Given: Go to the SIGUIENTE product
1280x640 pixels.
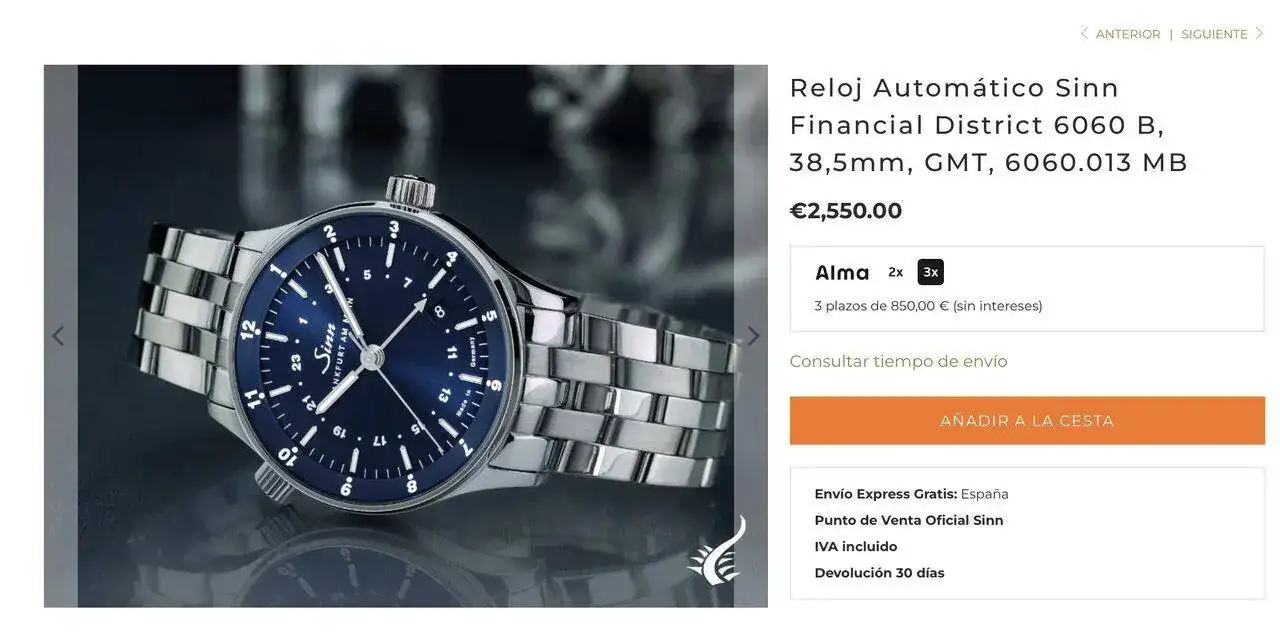Looking at the screenshot, I should pyautogui.click(x=1214, y=34).
